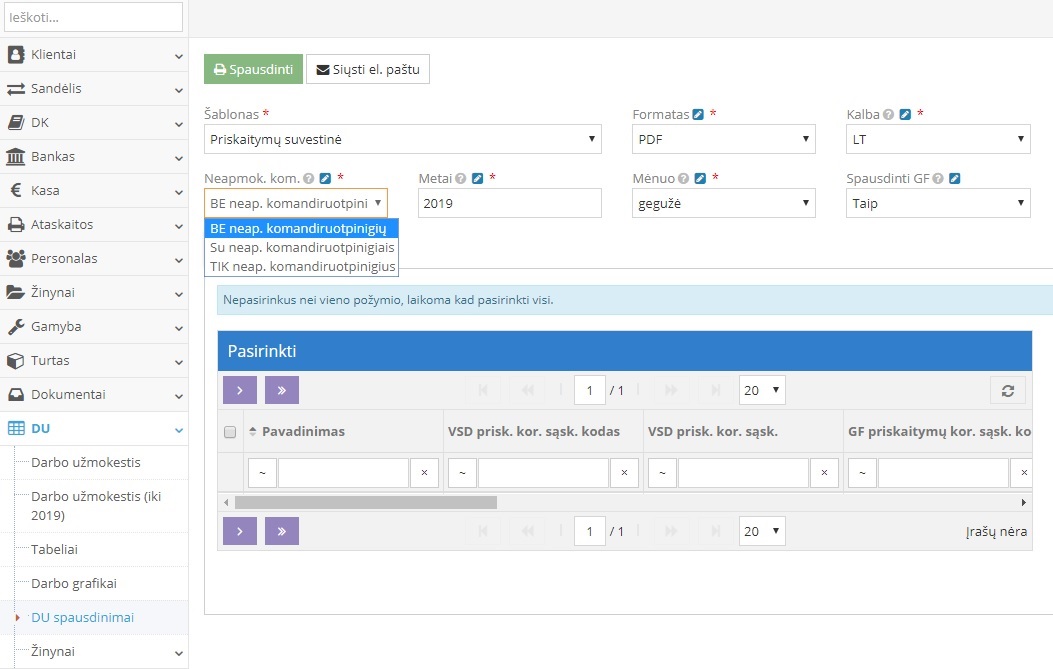Choose 'Su neap. komandiruotpinigiais' from the list
Viewport: 1053px width, 669px height.
[302, 247]
